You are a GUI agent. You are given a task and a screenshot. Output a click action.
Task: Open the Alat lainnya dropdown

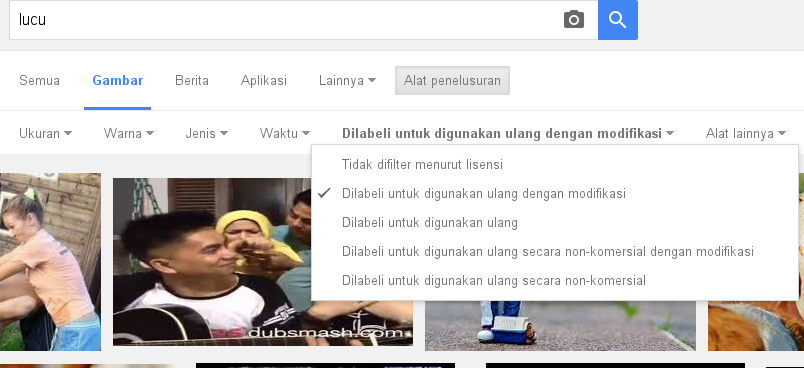click(x=746, y=133)
